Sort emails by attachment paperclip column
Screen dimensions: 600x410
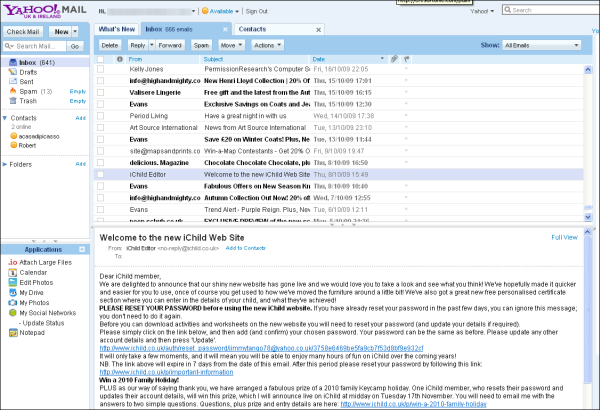394,60
